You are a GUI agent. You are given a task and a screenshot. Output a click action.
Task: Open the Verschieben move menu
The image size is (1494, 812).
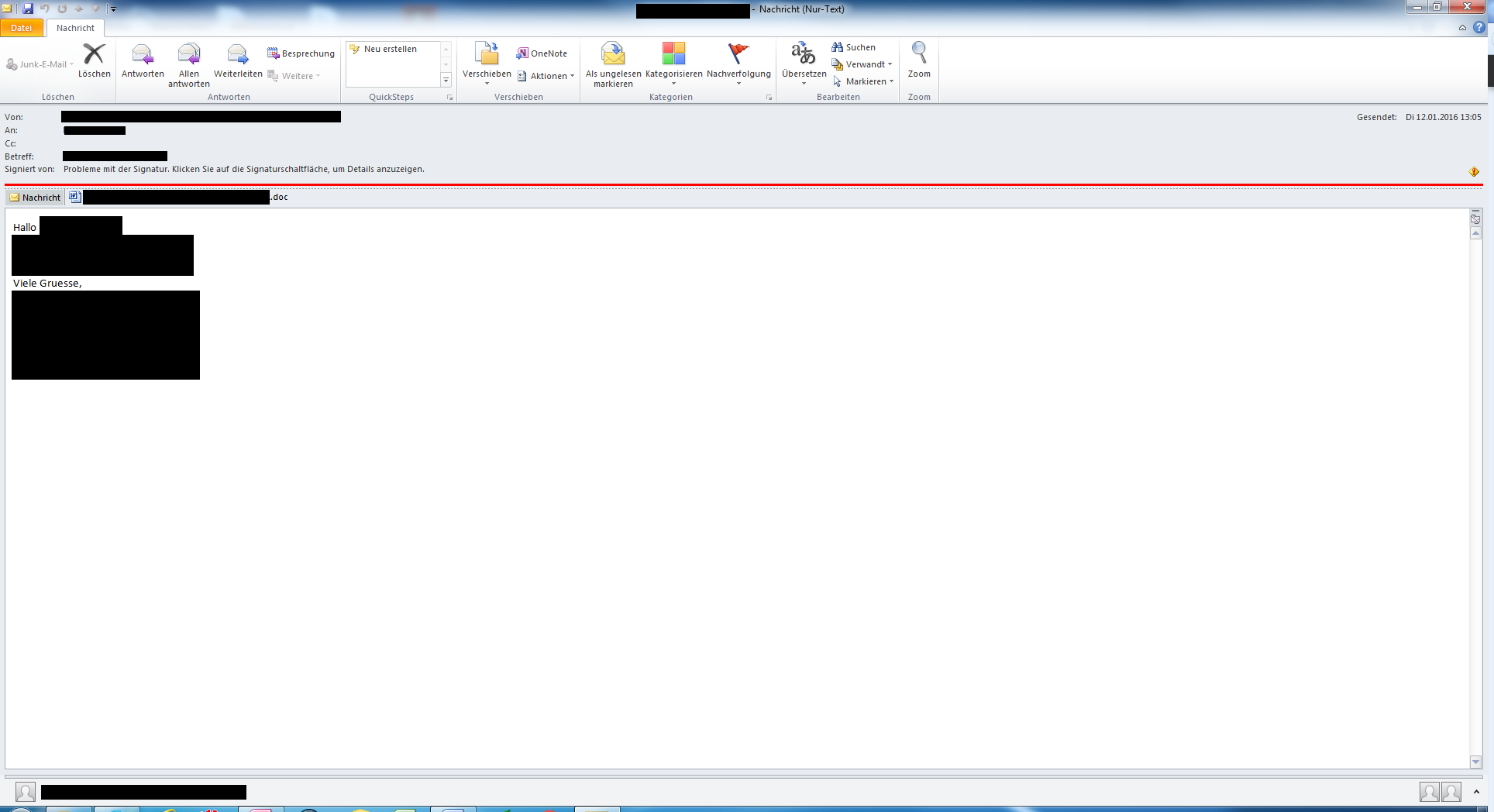tap(487, 64)
